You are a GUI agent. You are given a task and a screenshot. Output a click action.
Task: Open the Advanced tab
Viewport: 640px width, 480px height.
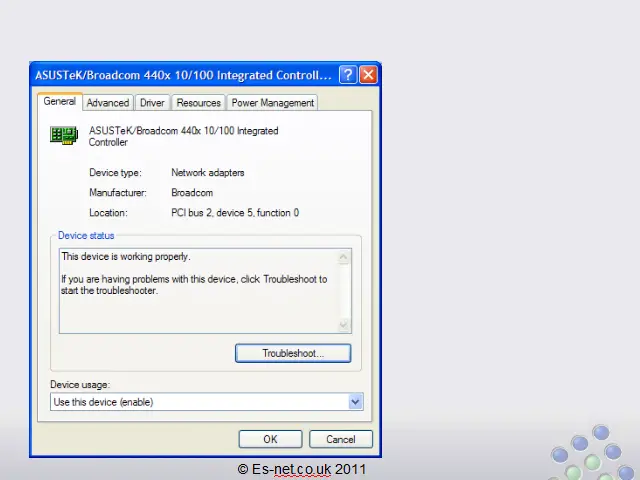(x=108, y=103)
